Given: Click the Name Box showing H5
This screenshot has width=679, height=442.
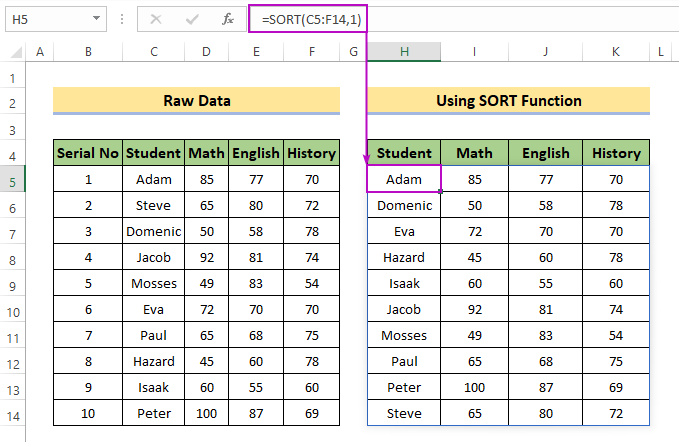Looking at the screenshot, I should pyautogui.click(x=45, y=19).
